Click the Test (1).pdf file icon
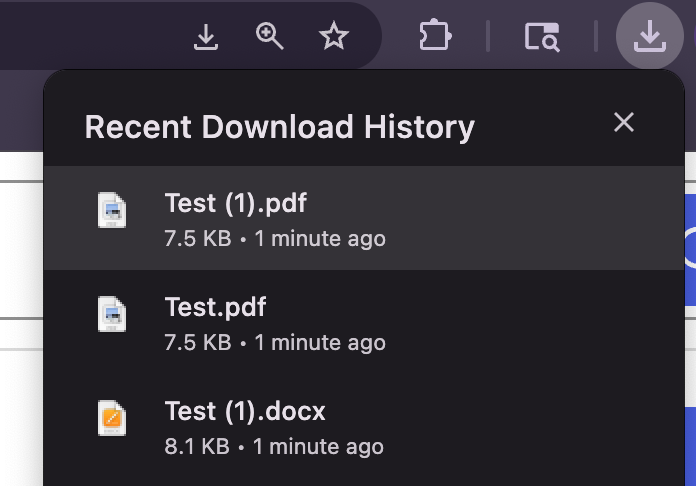Screen dimensions: 696x486 pos(112,210)
